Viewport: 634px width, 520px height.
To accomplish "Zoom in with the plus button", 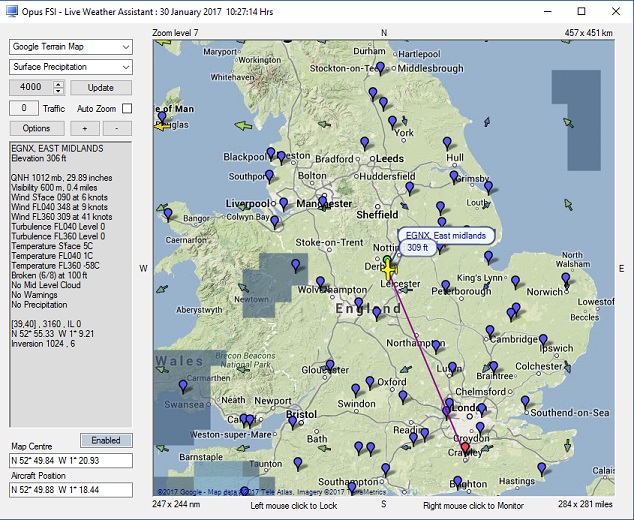I will click(x=85, y=129).
